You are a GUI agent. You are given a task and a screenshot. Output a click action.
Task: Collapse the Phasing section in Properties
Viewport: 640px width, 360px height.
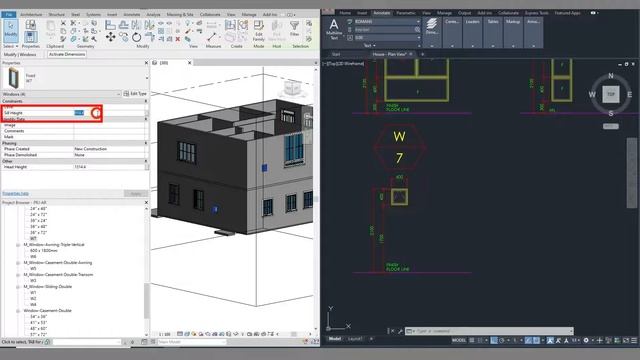click(146, 143)
